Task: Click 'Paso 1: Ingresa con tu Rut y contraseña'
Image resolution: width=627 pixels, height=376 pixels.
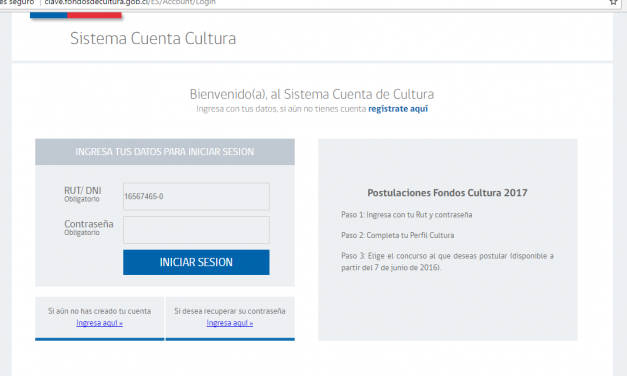Action: [407, 215]
